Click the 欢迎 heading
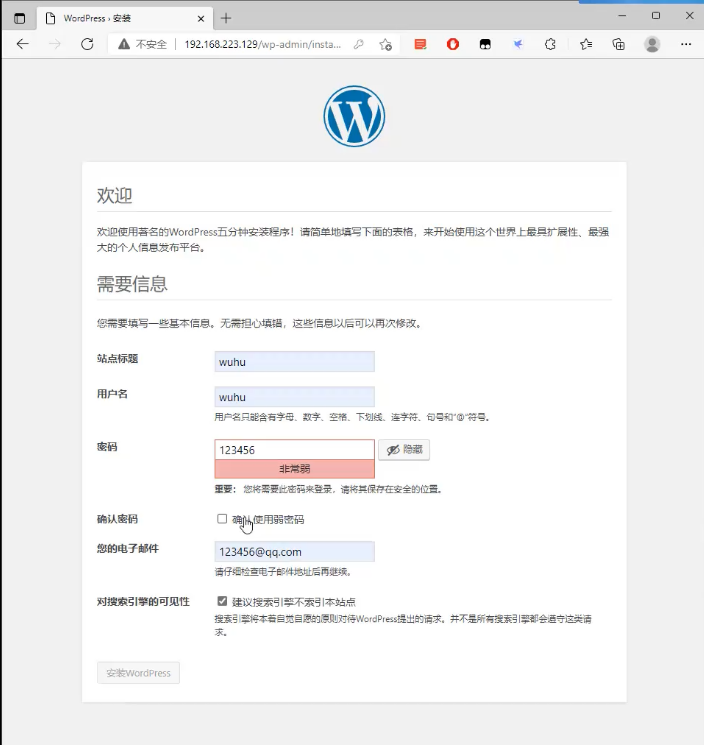The image size is (704, 745). tap(114, 195)
